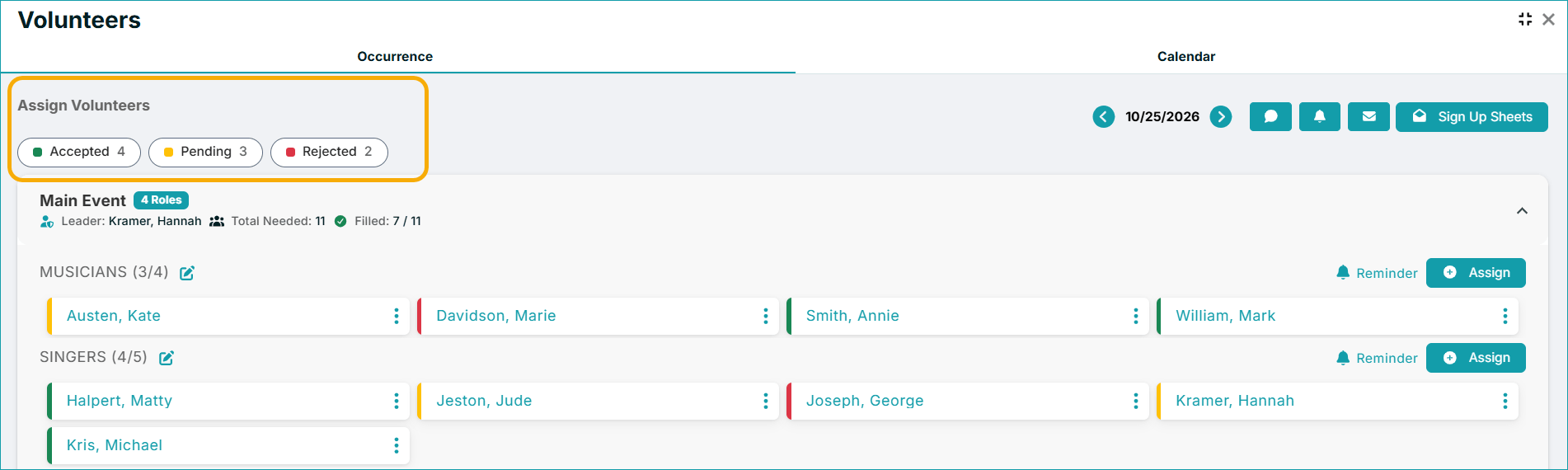
Task: Edit the MUSICIANS role
Action: coord(187,273)
